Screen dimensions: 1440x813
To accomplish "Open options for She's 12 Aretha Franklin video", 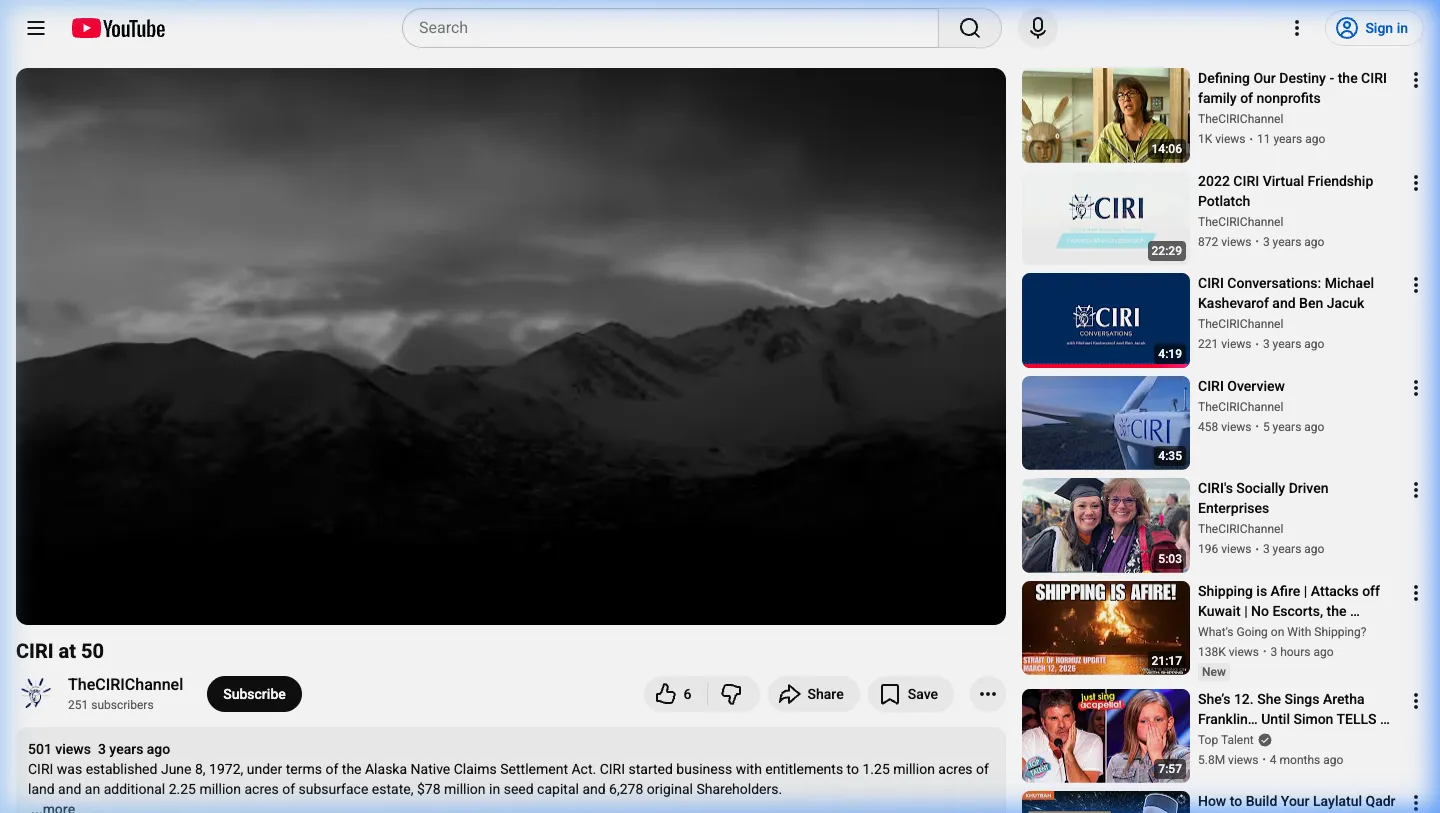I will [x=1415, y=701].
